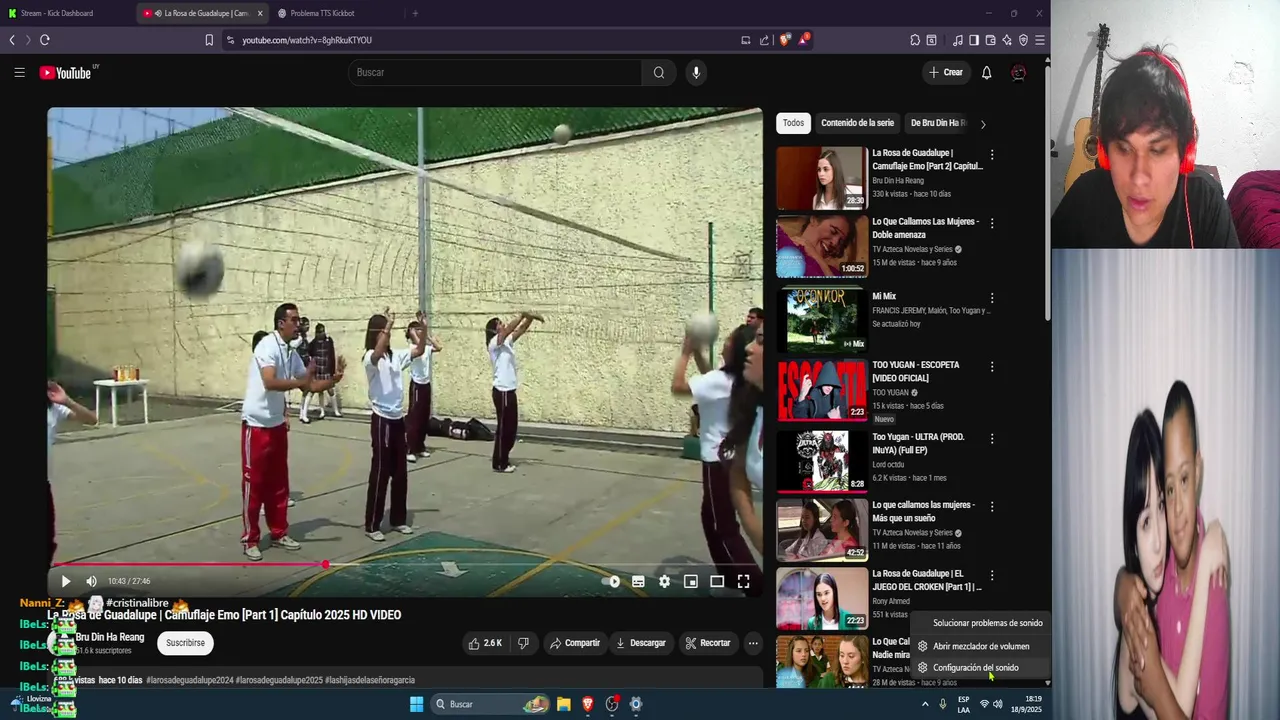The image size is (1280, 720).
Task: Mute the video with the speaker icon
Action: click(x=91, y=581)
